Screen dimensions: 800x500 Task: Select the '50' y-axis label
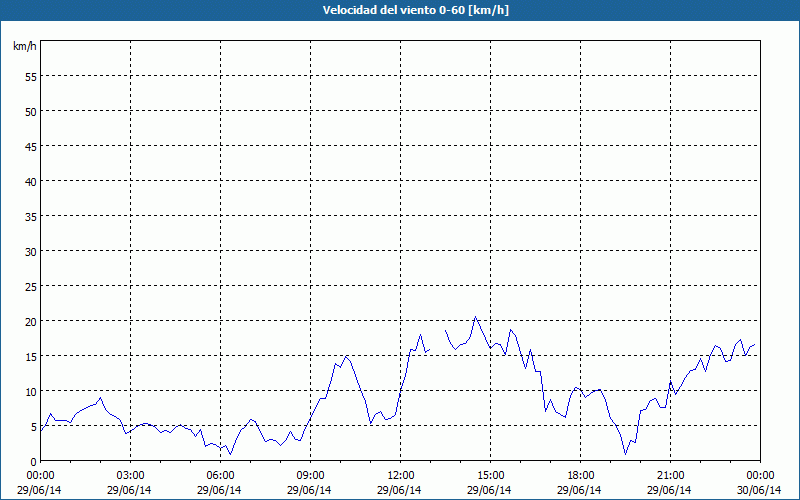click(31, 112)
